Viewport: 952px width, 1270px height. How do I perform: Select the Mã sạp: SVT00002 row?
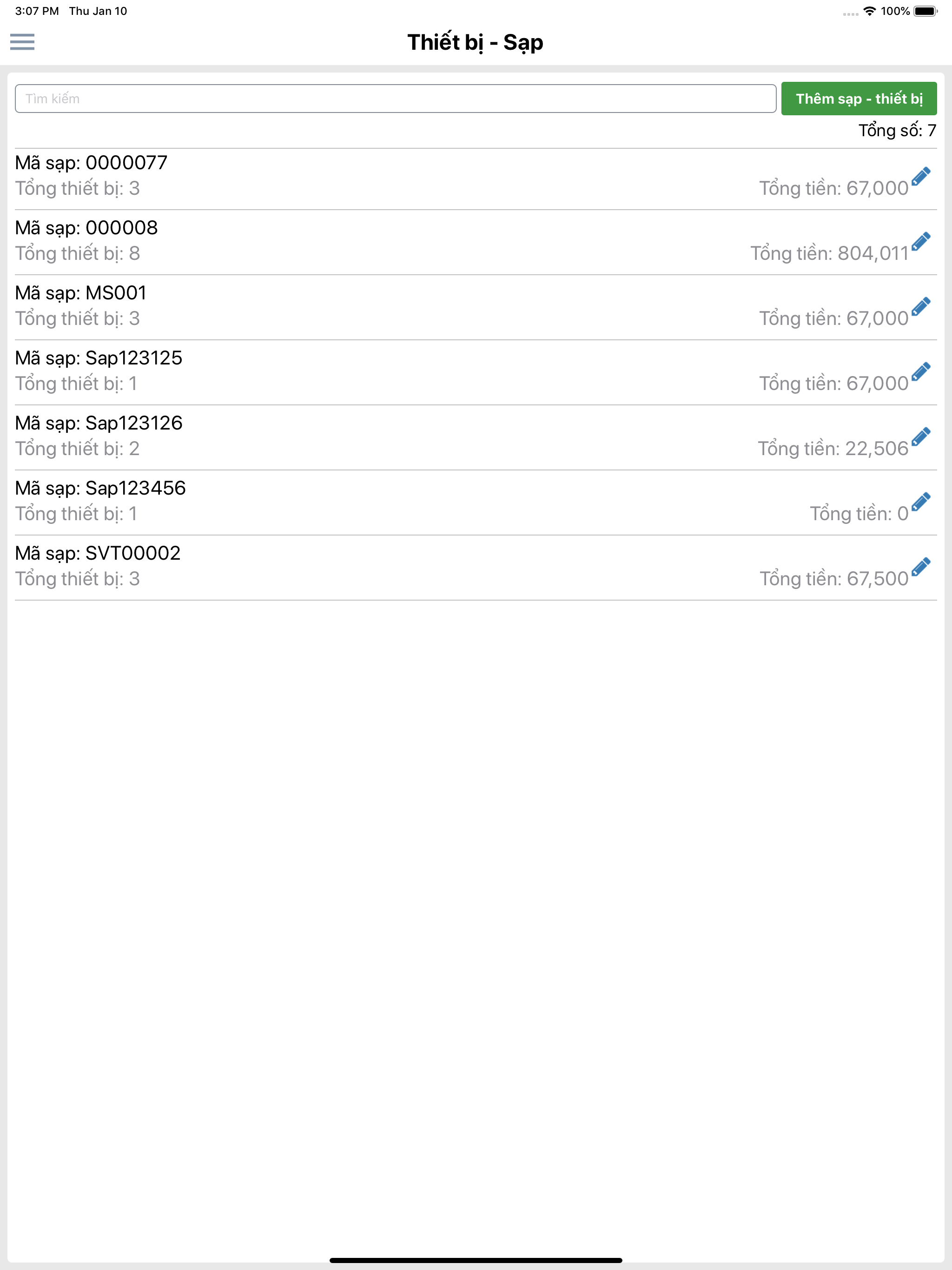click(x=476, y=568)
